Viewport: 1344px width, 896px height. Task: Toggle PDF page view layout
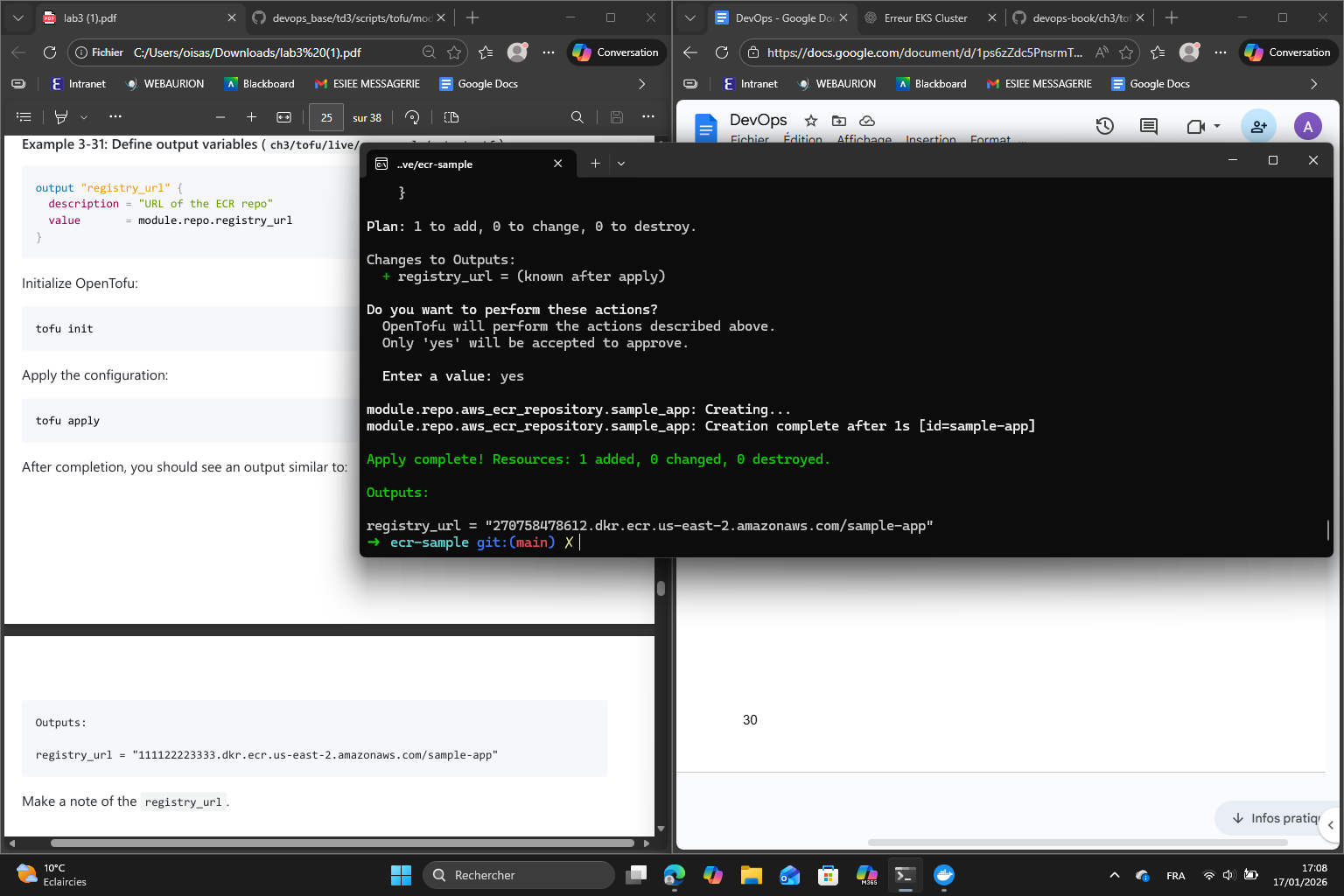(x=451, y=117)
